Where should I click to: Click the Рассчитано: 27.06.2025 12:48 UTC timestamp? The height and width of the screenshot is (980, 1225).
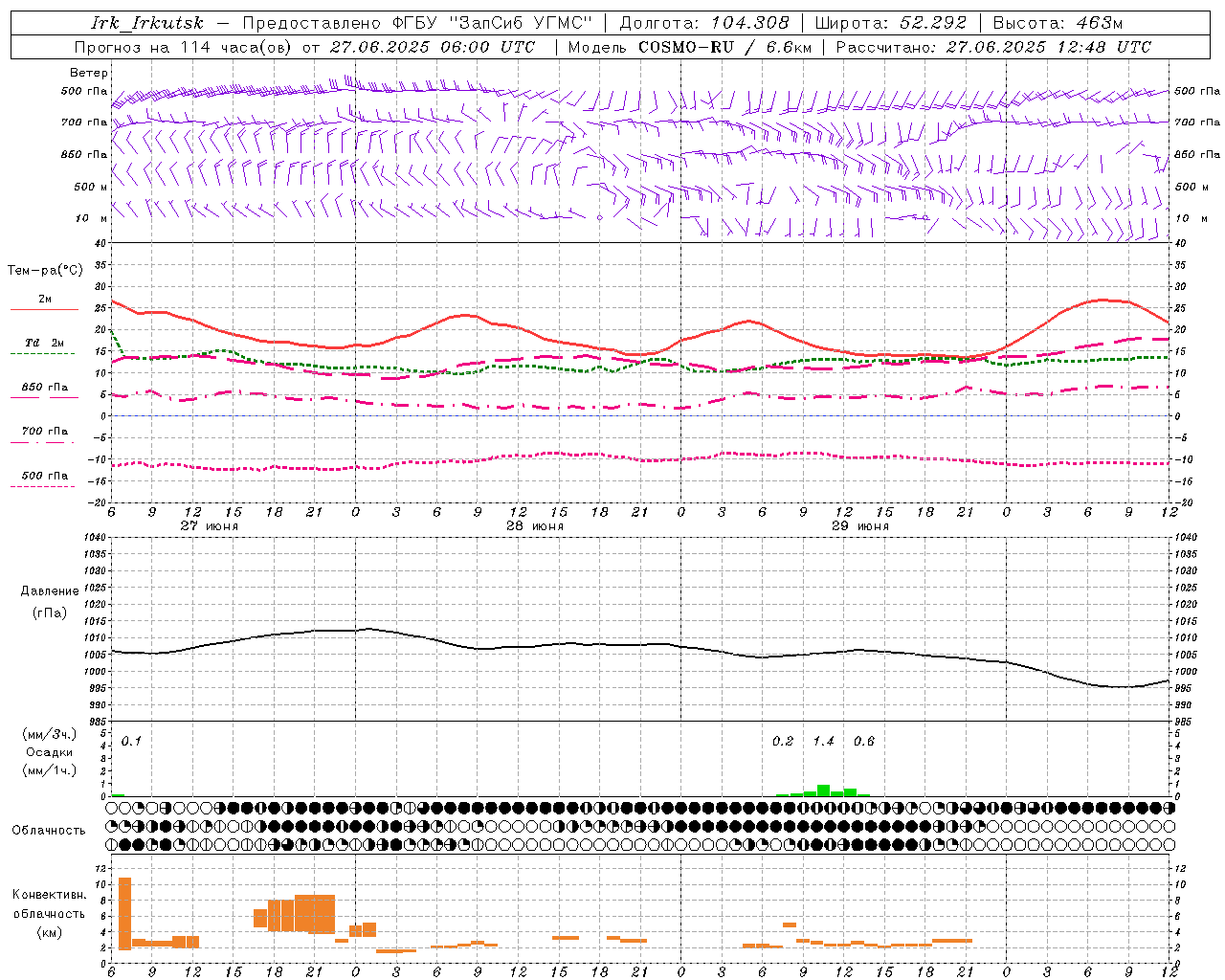993,47
